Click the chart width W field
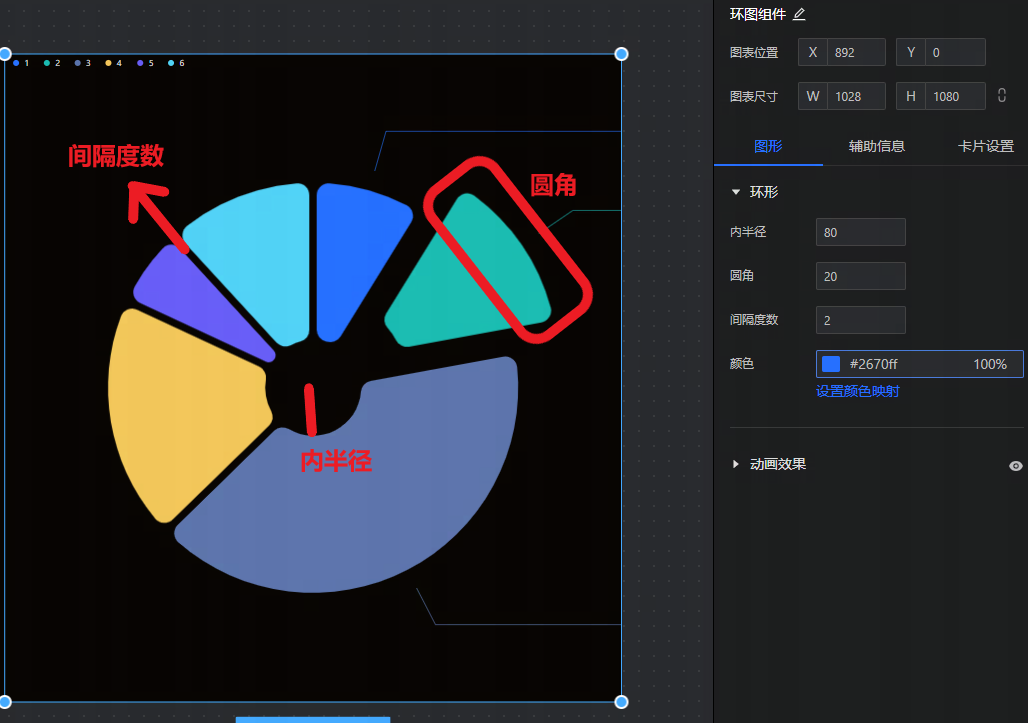 pos(855,96)
